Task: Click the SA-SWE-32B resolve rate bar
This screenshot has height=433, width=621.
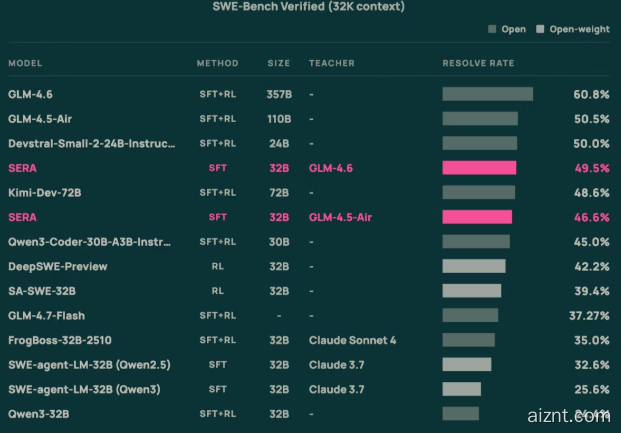Action: [472, 291]
